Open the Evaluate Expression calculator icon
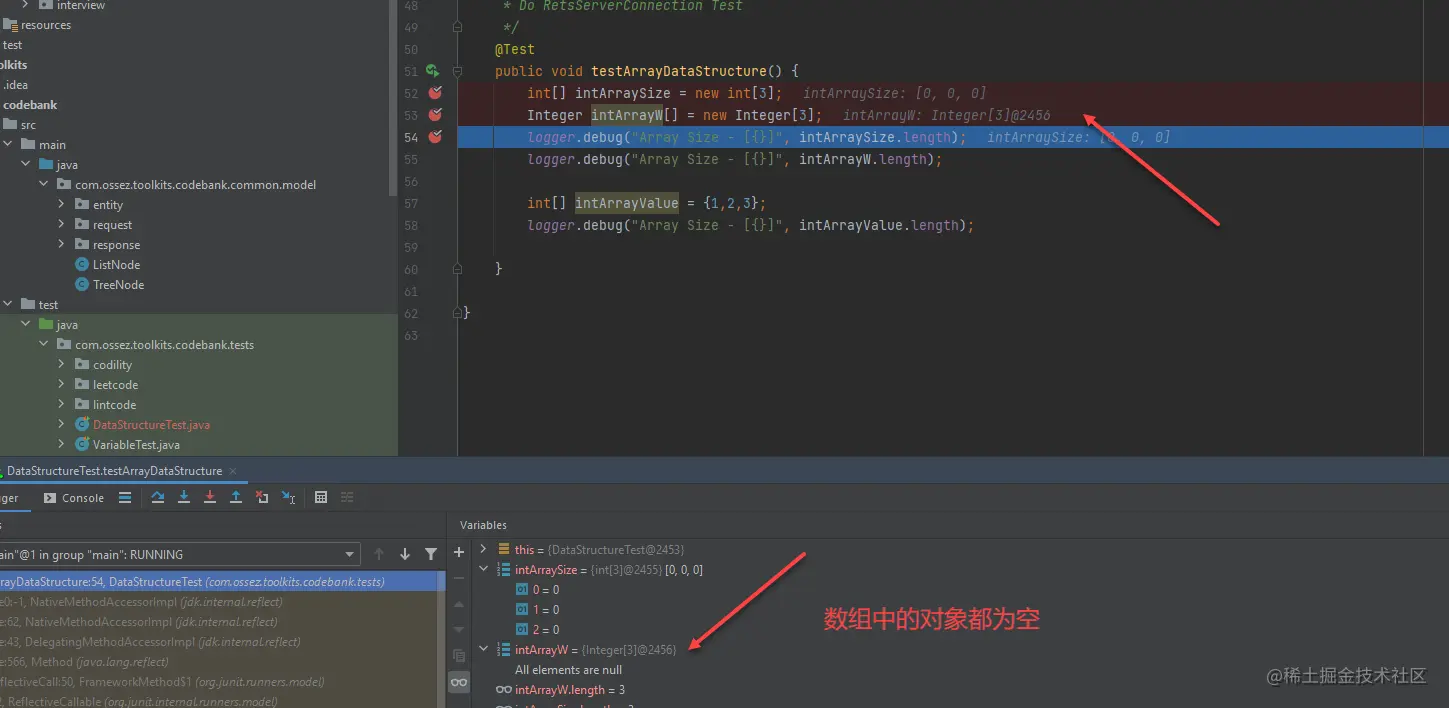The height and width of the screenshot is (708, 1449). click(321, 497)
